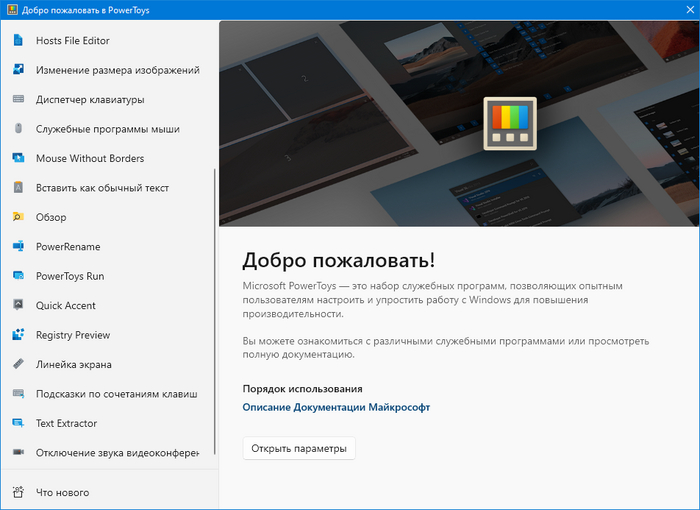700x510 pixels.
Task: Click the video conference mute camera icon
Action: pyautogui.click(x=18, y=452)
